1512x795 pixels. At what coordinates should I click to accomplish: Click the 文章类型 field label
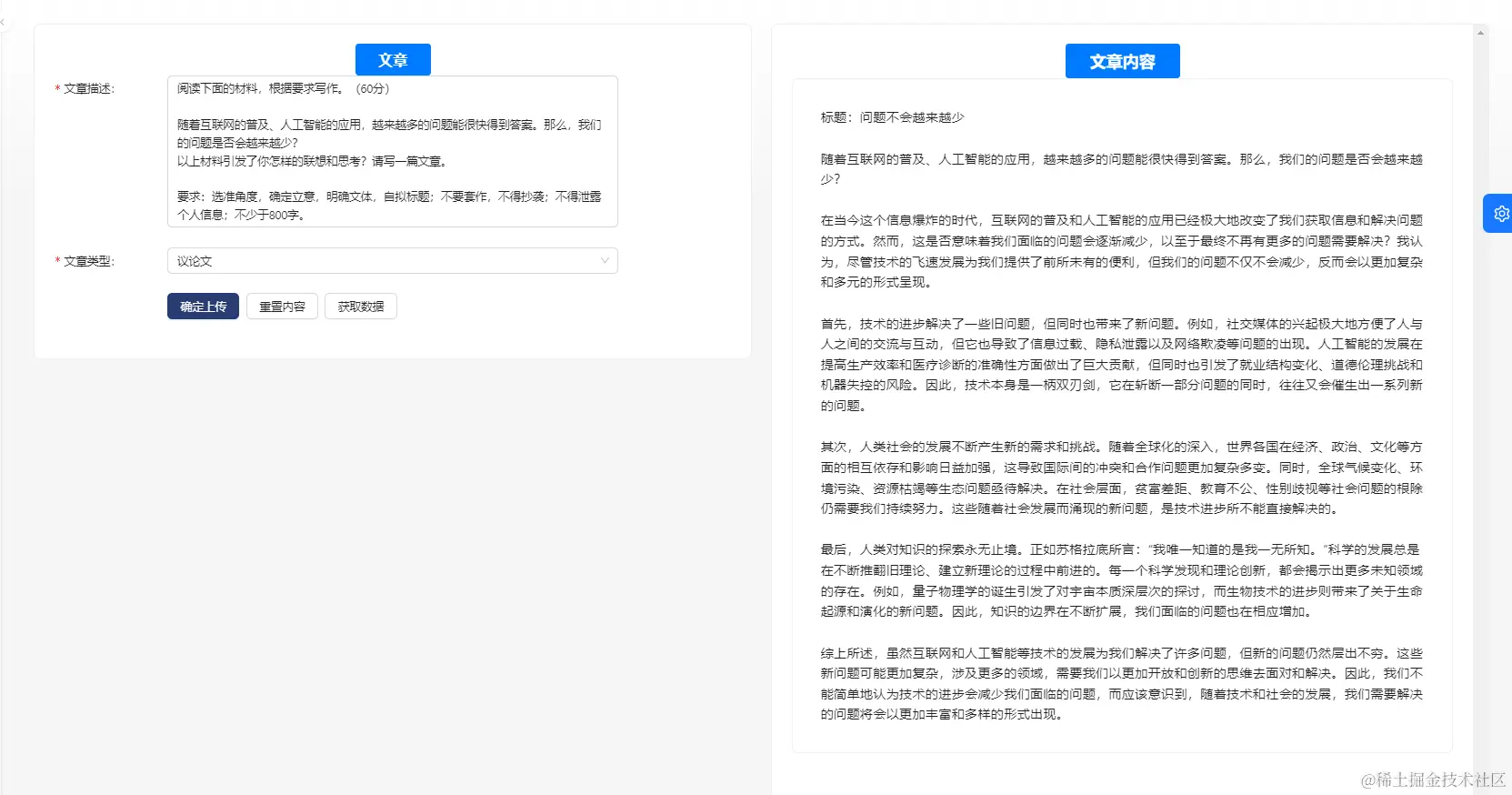(x=88, y=261)
